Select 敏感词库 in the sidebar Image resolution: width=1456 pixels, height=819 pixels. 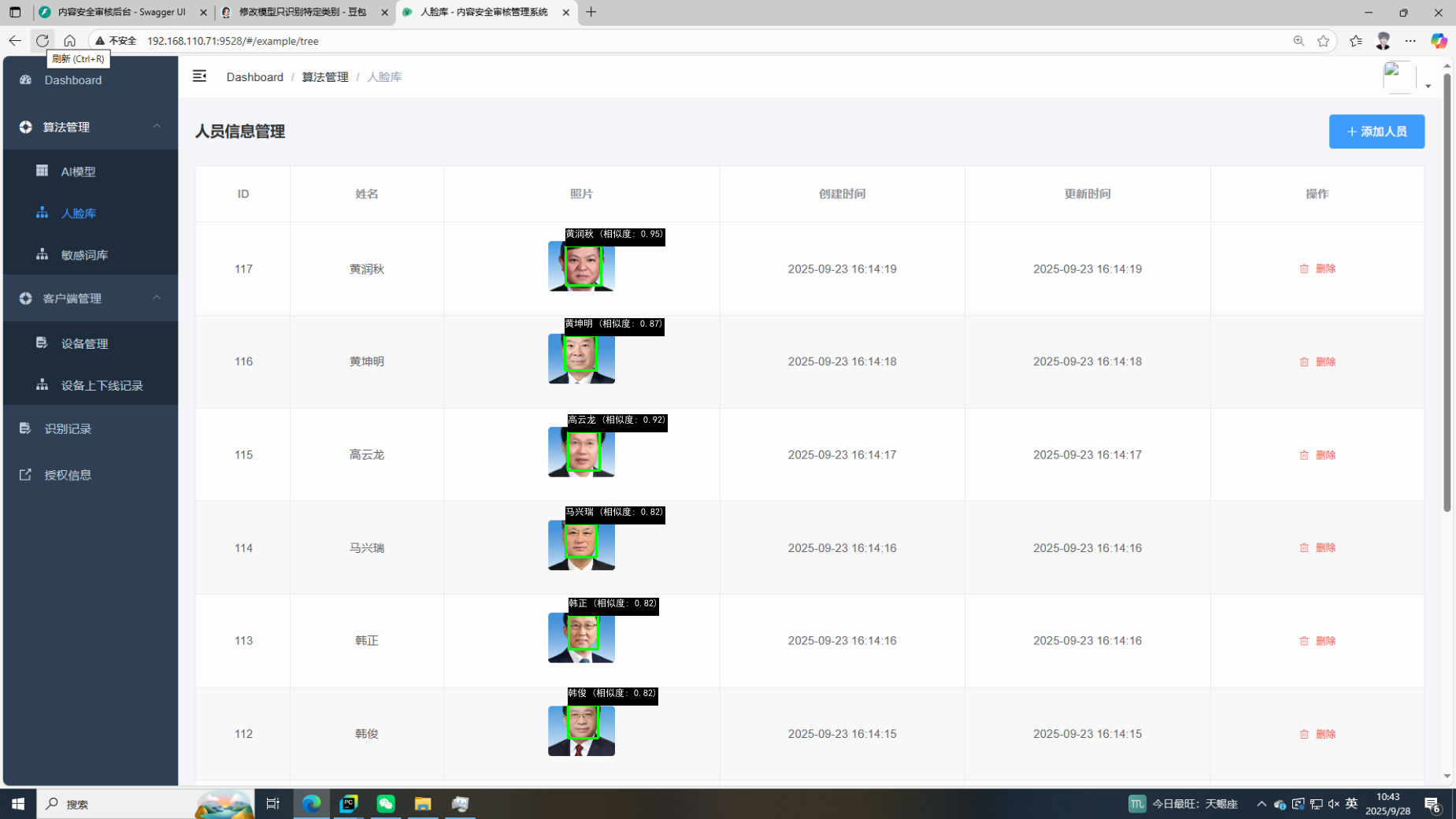click(84, 255)
